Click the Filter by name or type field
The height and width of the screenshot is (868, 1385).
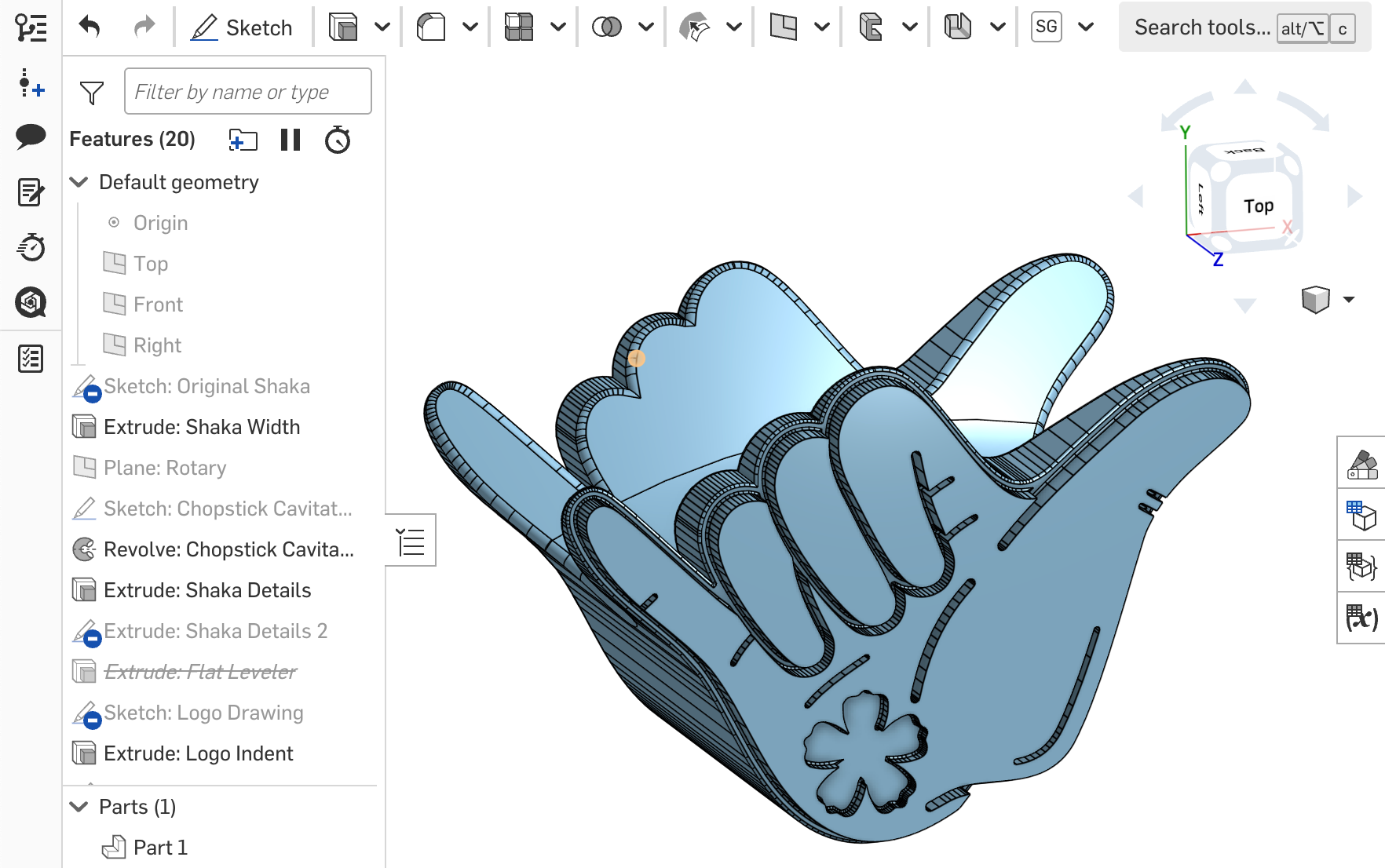247,91
